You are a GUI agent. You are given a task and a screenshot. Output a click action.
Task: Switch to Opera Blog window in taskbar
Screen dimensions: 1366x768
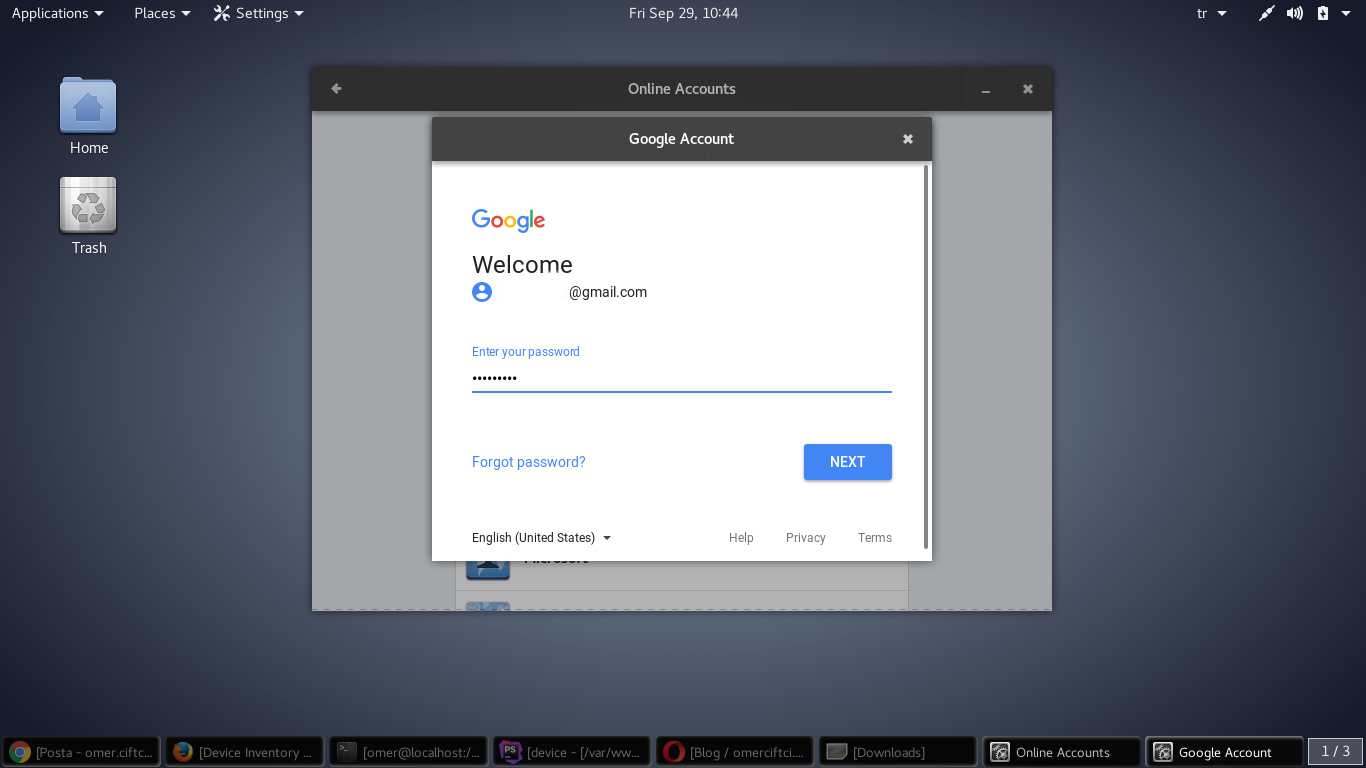(735, 752)
